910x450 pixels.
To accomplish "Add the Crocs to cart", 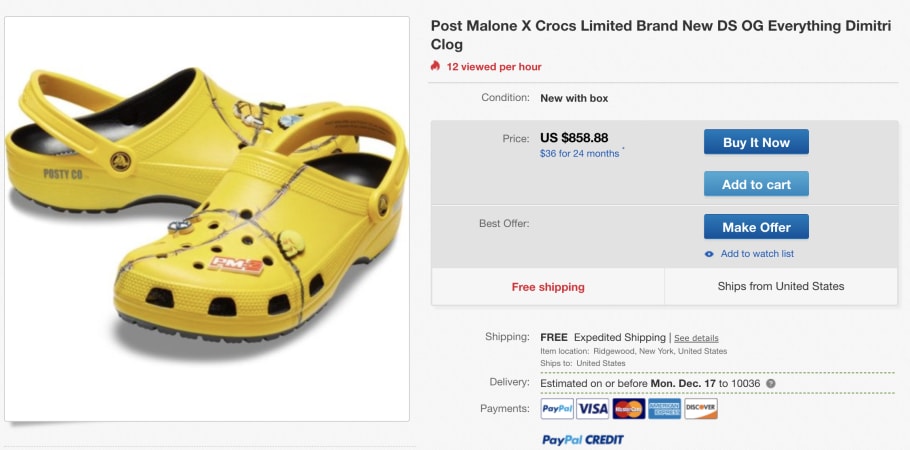I will point(756,184).
